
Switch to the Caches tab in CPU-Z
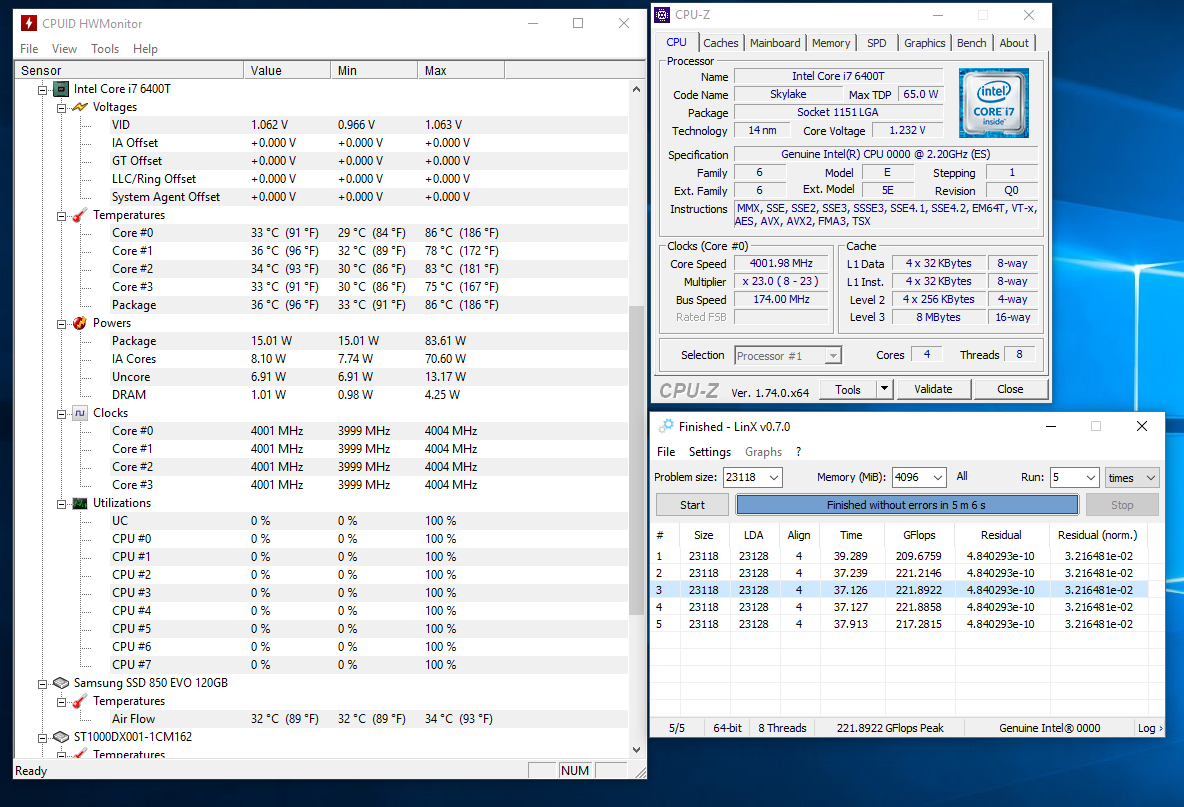(x=720, y=43)
